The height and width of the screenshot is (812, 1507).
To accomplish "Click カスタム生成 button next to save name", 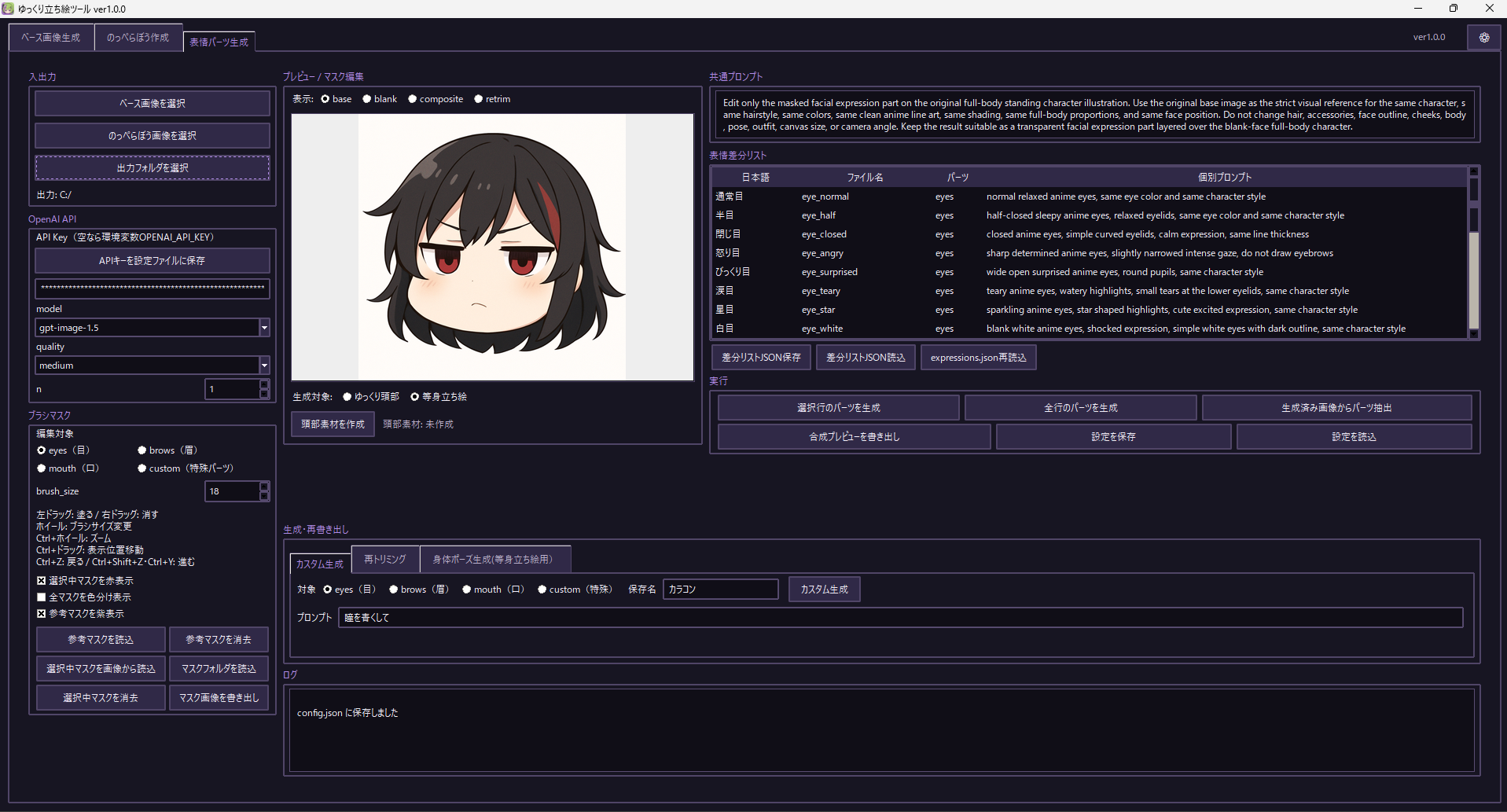I will point(825,590).
